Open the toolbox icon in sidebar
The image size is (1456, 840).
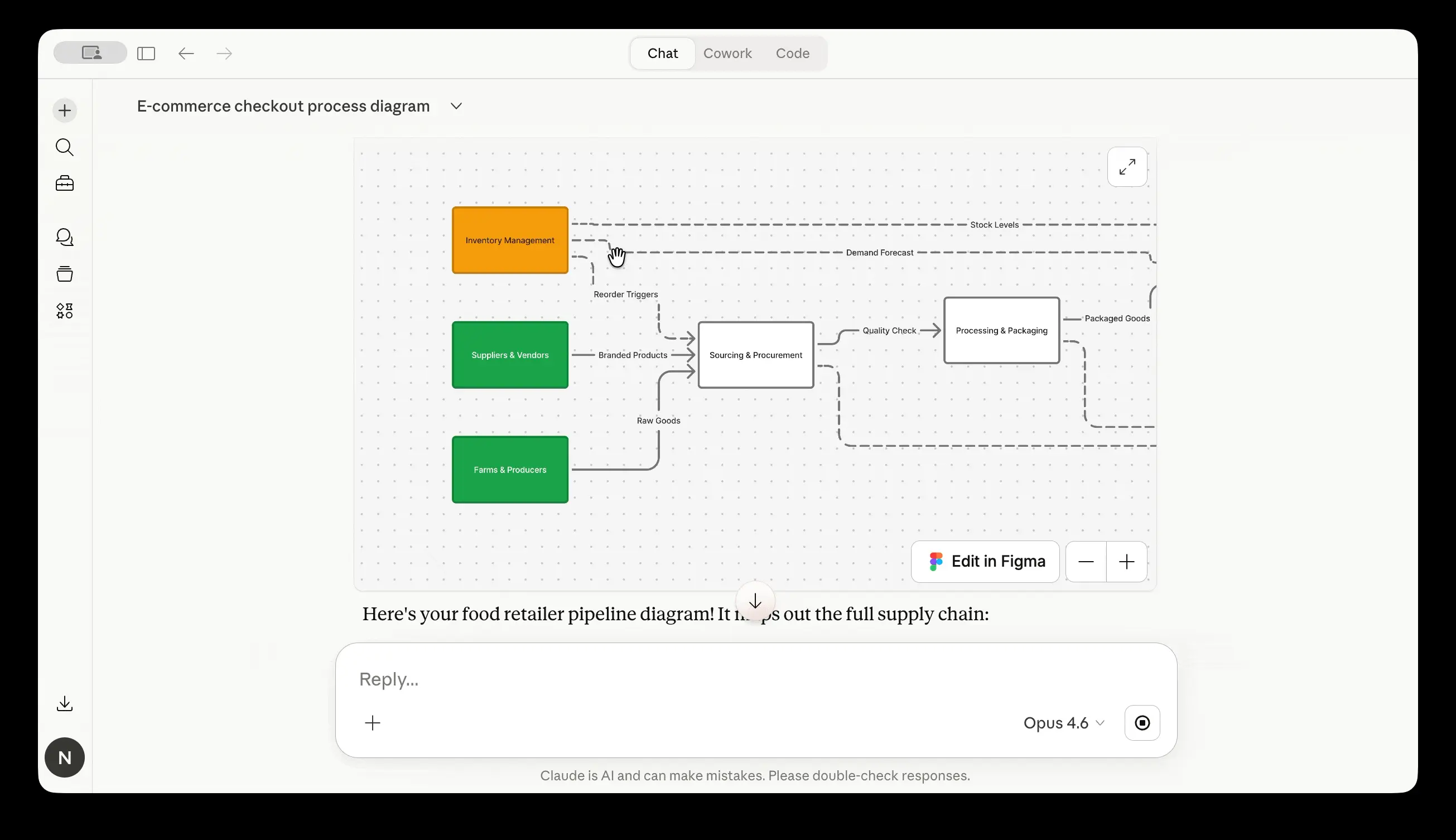(65, 184)
